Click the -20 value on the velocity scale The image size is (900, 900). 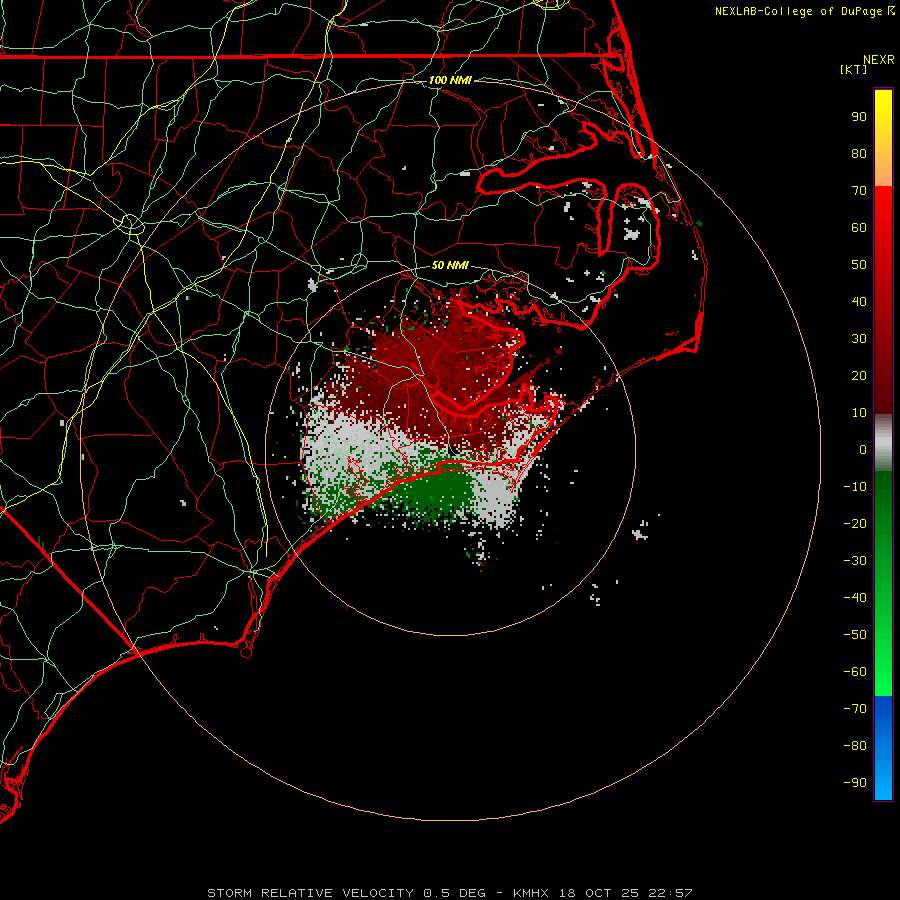coord(855,523)
